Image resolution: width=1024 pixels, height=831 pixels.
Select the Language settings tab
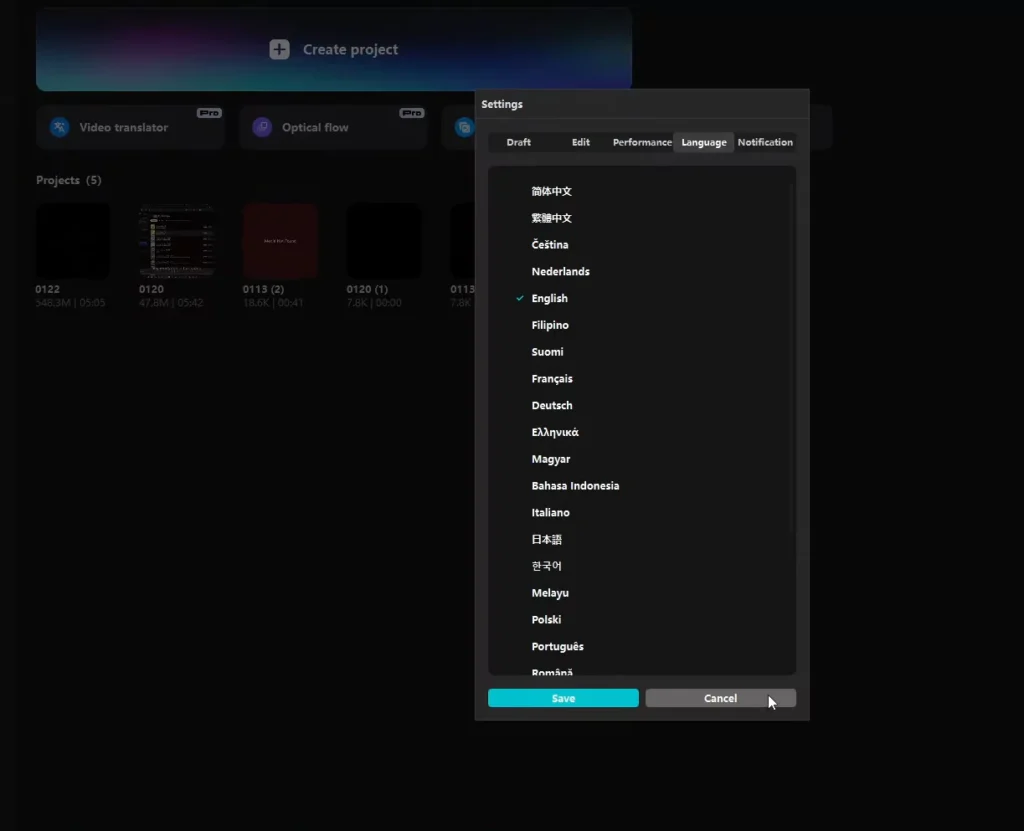[704, 142]
